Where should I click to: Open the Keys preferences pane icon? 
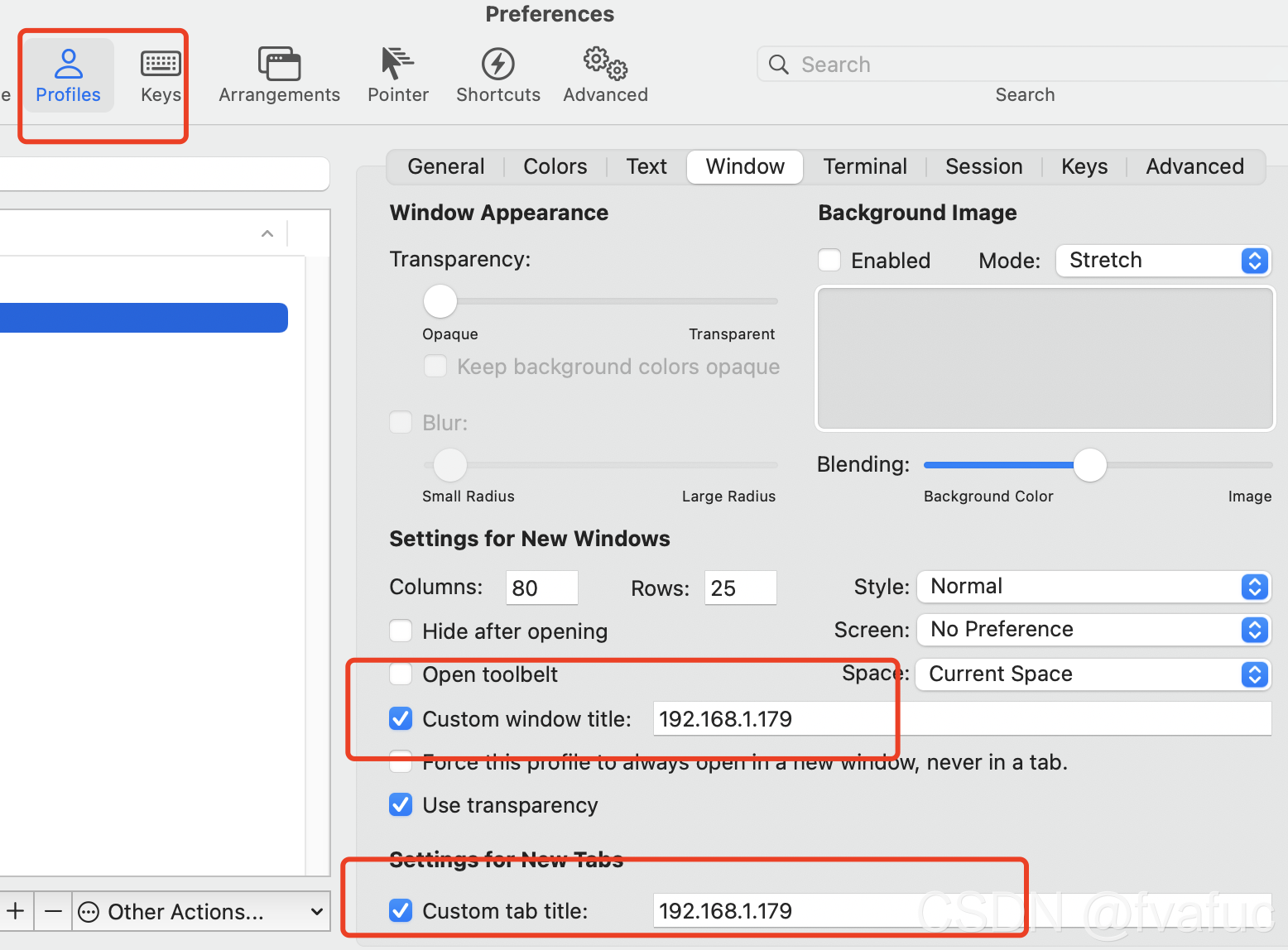161,63
